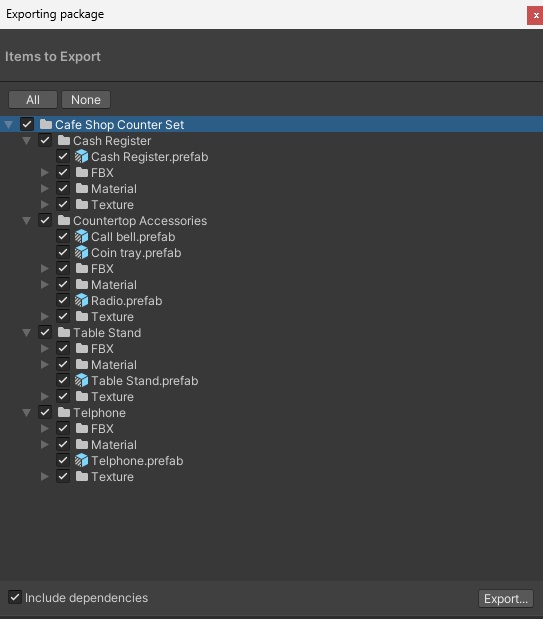
Task: Expand the FBX folder under Cash Register
Action: (x=45, y=173)
